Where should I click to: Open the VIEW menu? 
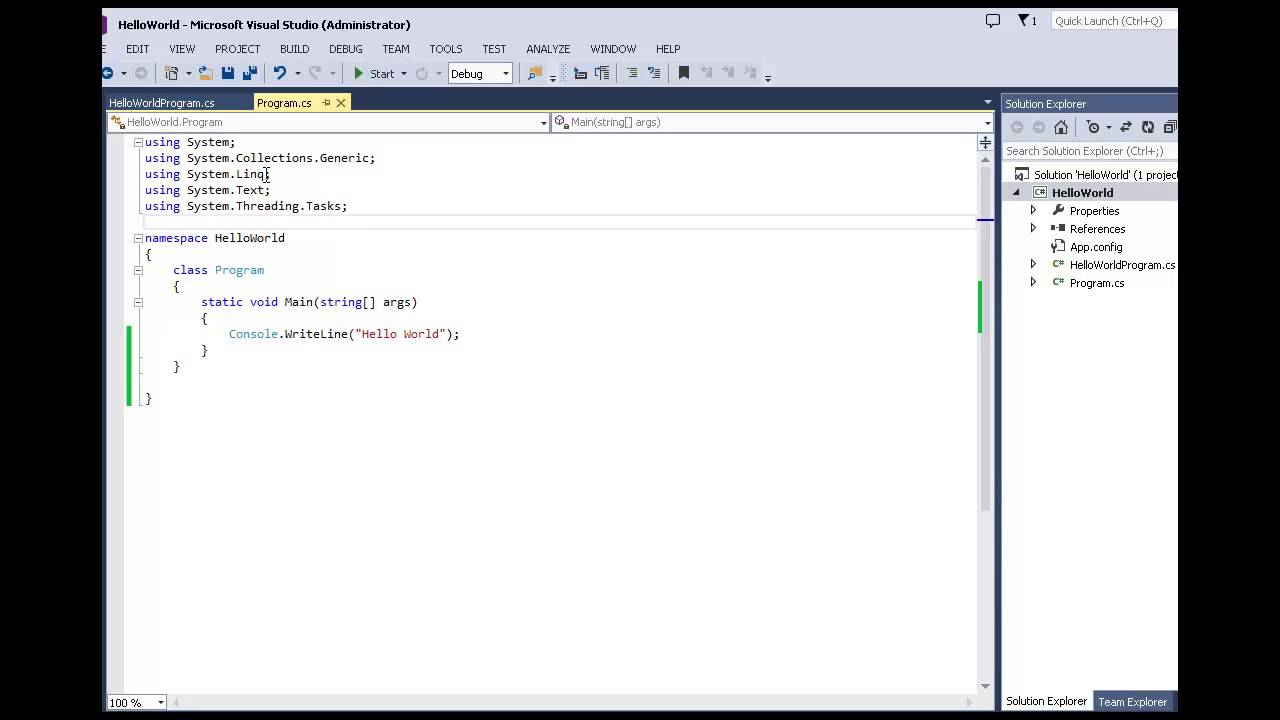[182, 49]
